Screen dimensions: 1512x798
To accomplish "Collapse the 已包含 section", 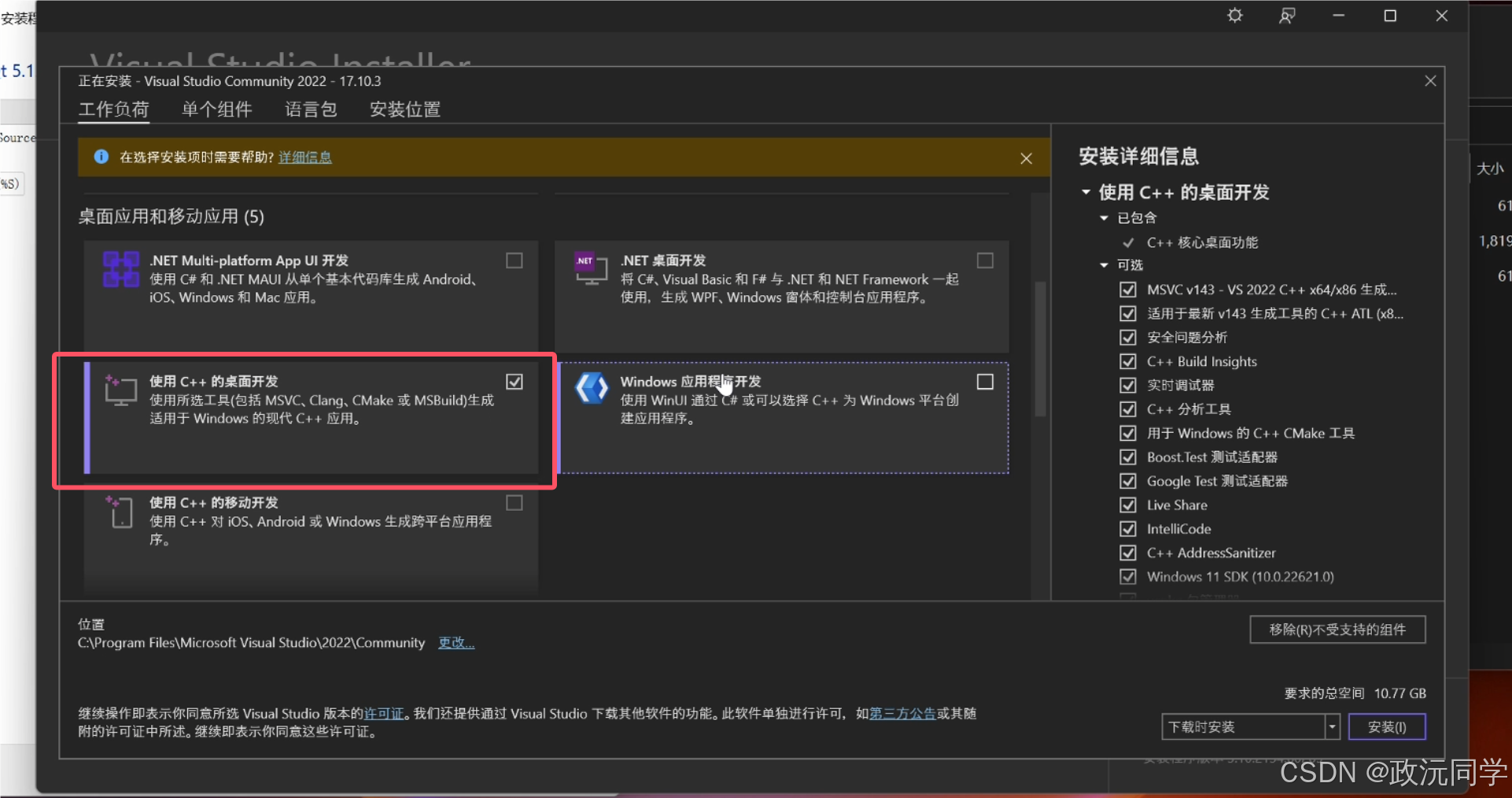I will coord(1104,218).
